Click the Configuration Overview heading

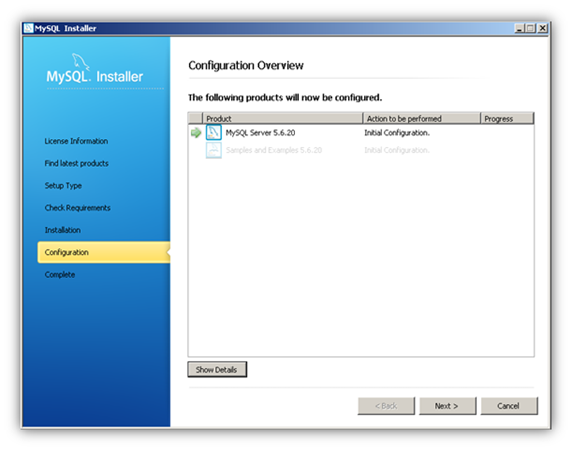point(246,65)
